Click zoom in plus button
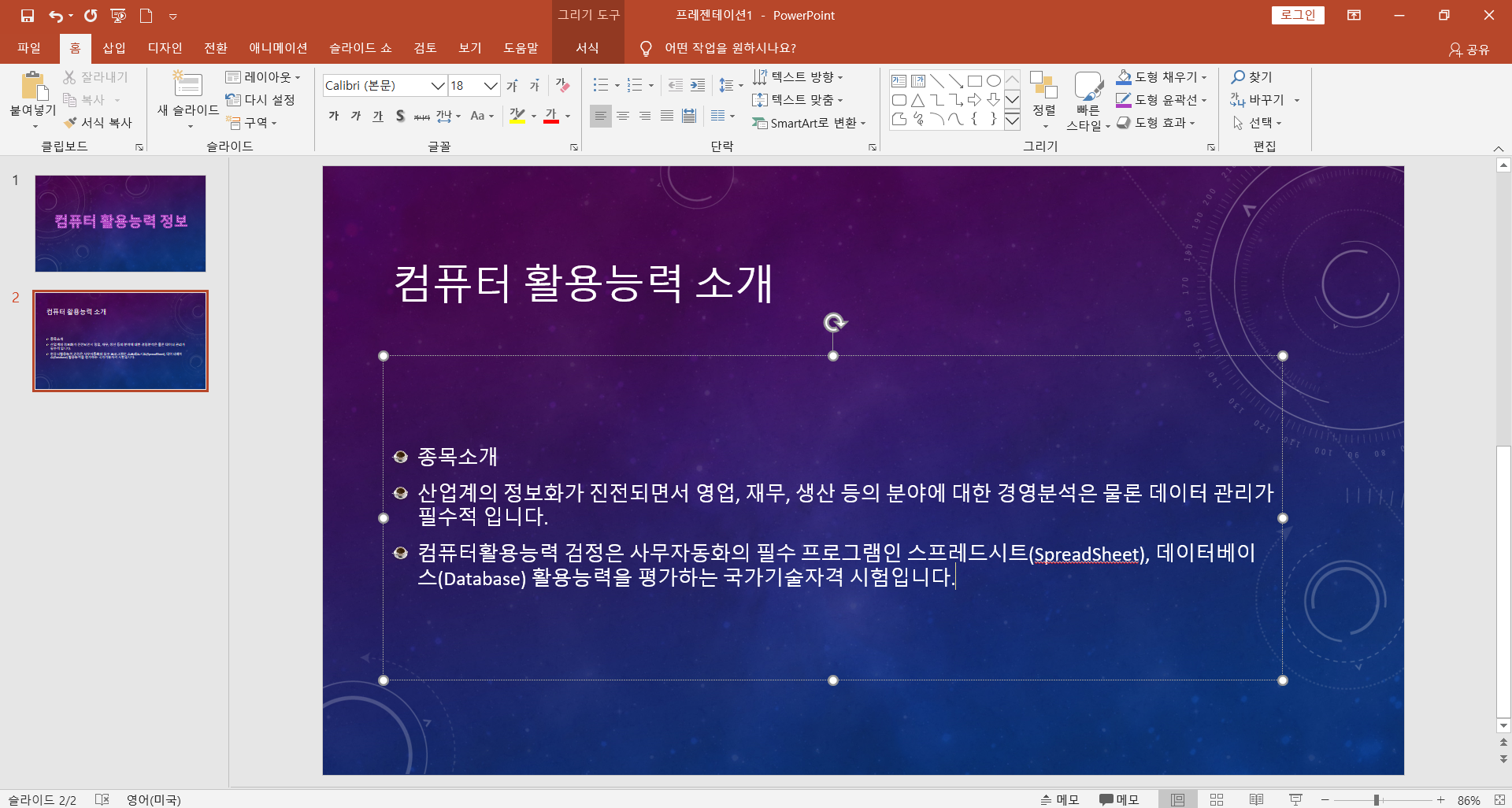This screenshot has width=1512, height=808. 1440,799
